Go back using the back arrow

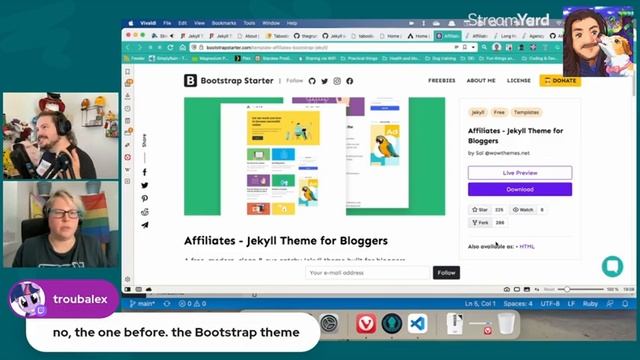click(x=128, y=47)
